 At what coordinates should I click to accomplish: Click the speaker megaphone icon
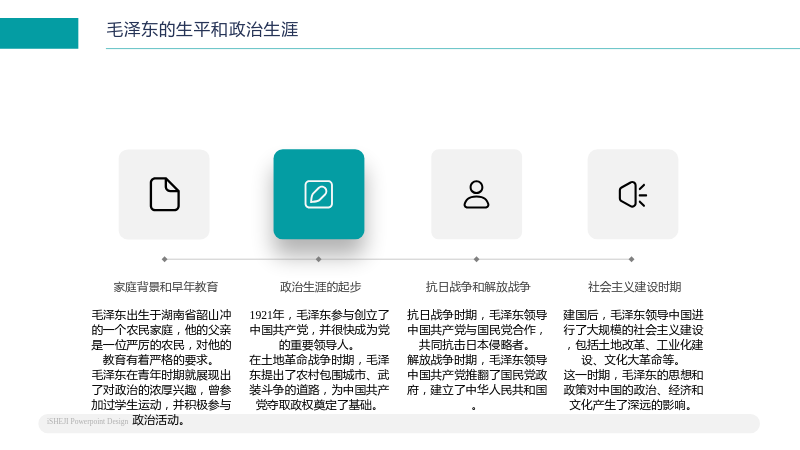633,194
